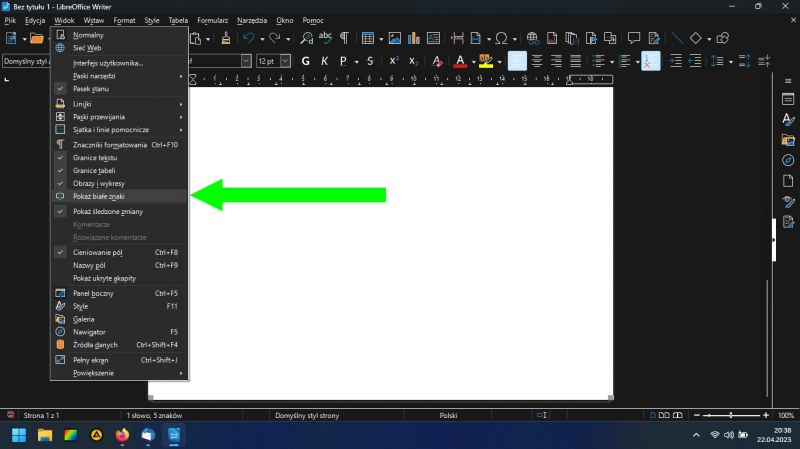The width and height of the screenshot is (800, 449).
Task: Open the font name dropdown arrow
Action: [246, 61]
